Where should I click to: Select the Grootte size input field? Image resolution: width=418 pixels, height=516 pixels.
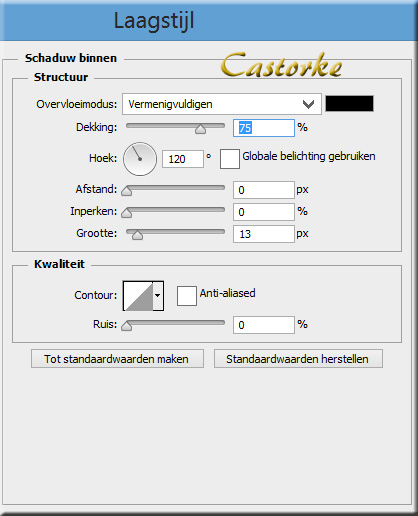(264, 234)
